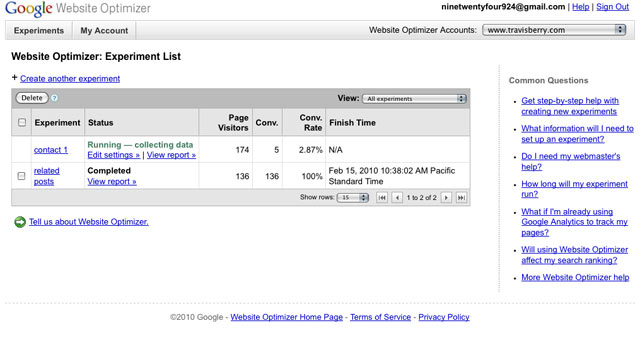The height and width of the screenshot is (364, 640).
Task: Open Privacy Policy link
Action: pos(444,317)
